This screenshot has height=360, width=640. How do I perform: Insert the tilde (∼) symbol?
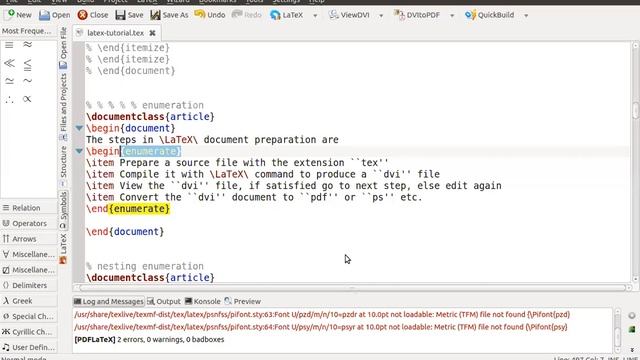click(27, 81)
